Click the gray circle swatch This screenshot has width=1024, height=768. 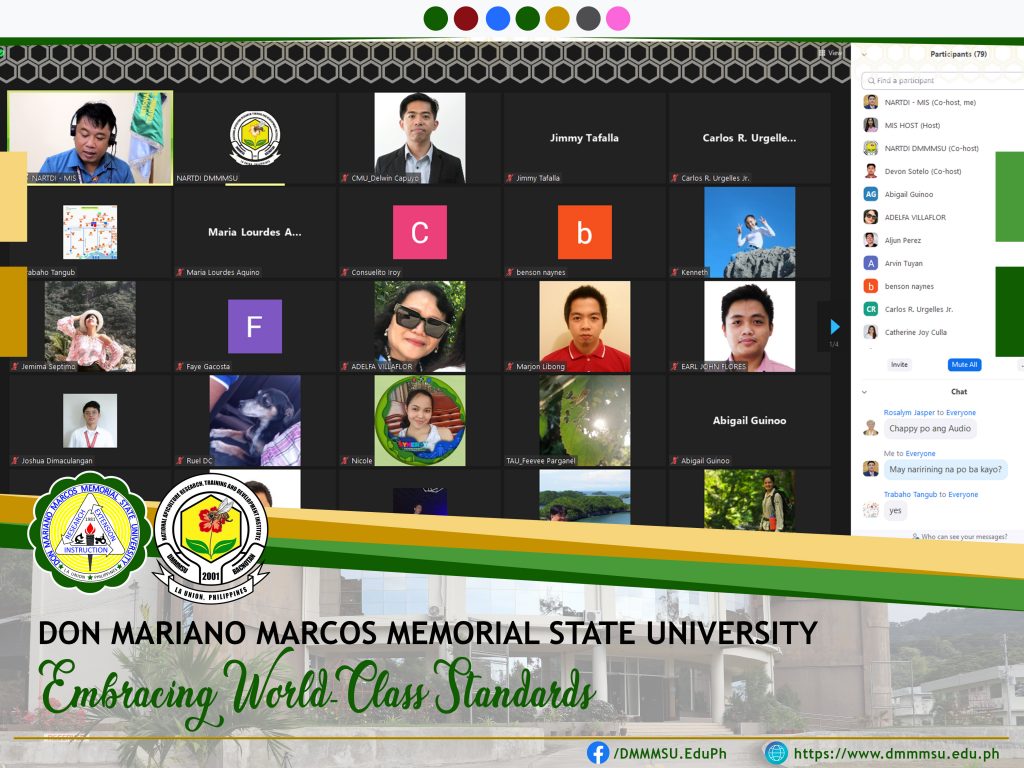pyautogui.click(x=588, y=18)
